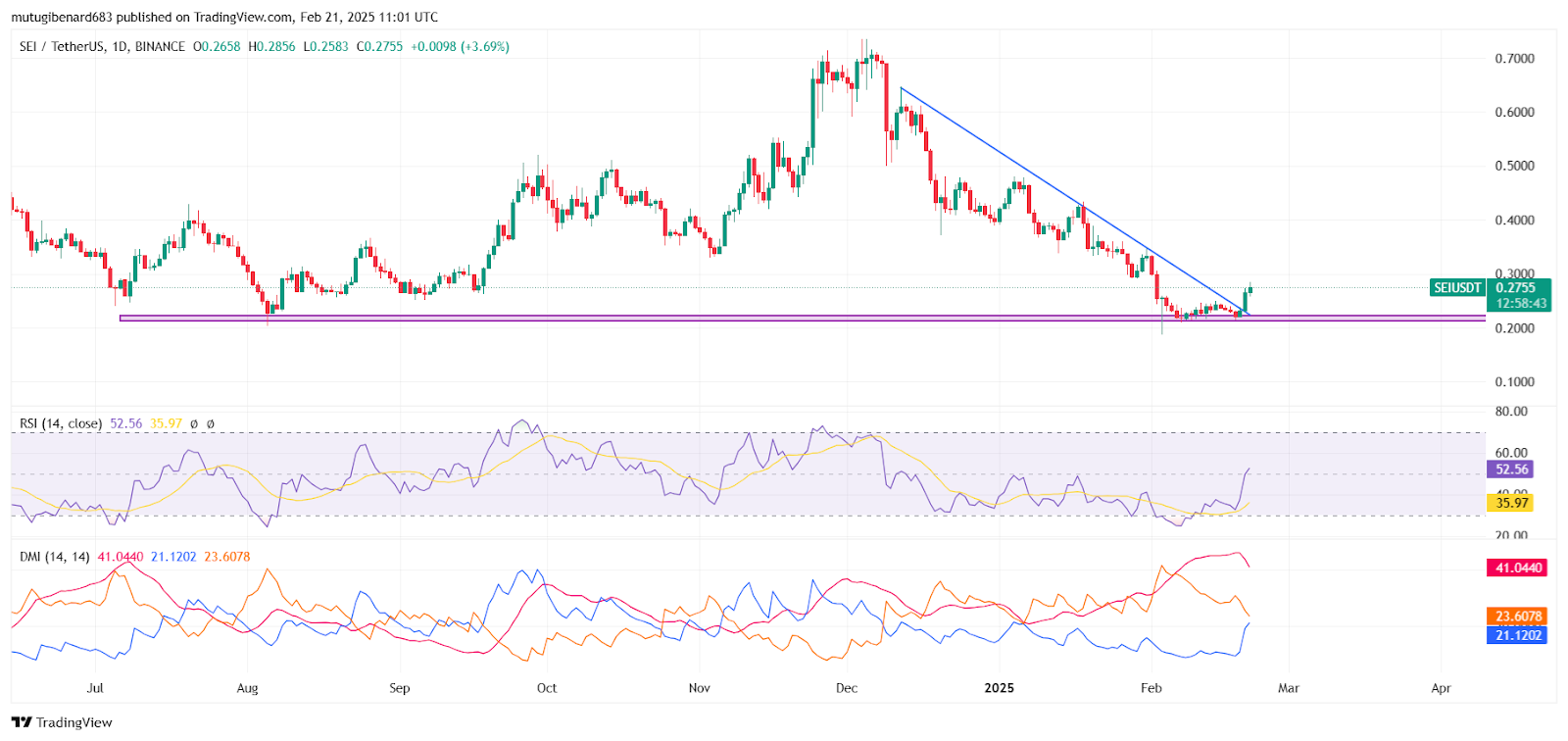This screenshot has height=741, width=1568.
Task: Click the 0.6000 price axis label
Action: pos(1514,112)
